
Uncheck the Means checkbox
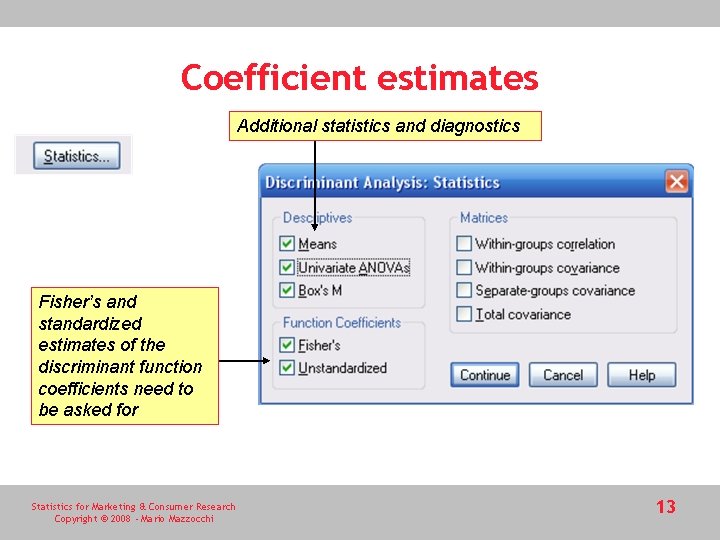[x=287, y=243]
